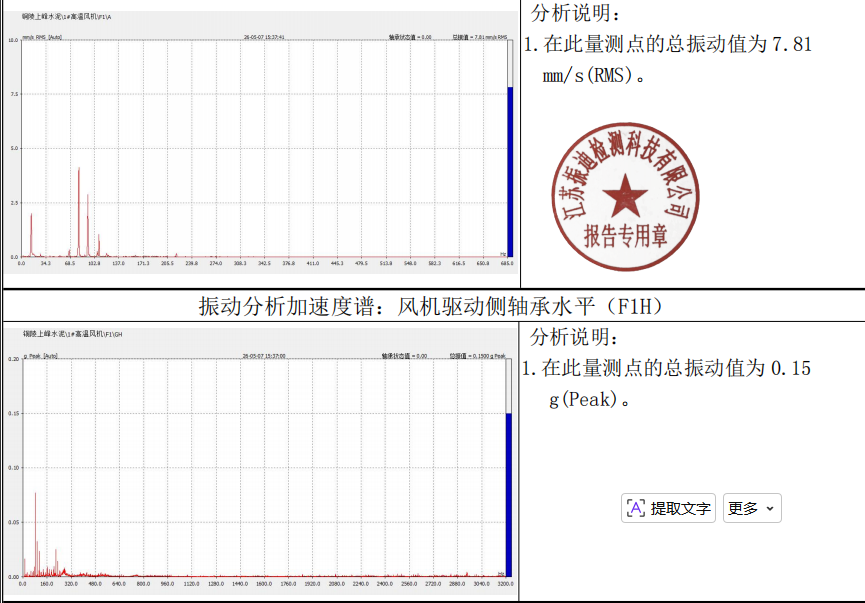Click the mm/s RMS [Auto] unit label

(x=42, y=37)
